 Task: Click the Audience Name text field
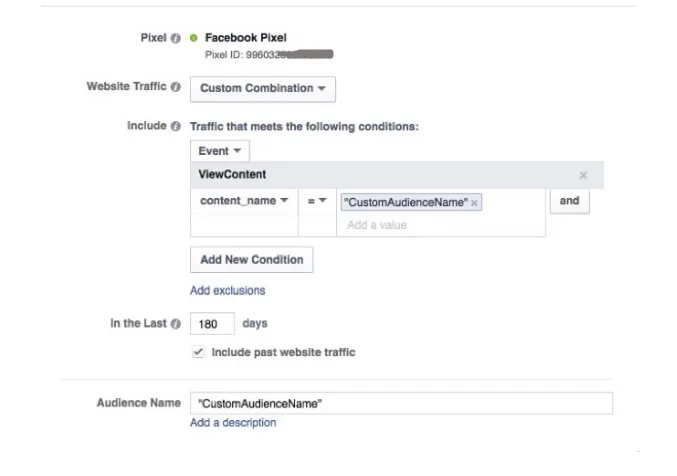click(x=400, y=403)
